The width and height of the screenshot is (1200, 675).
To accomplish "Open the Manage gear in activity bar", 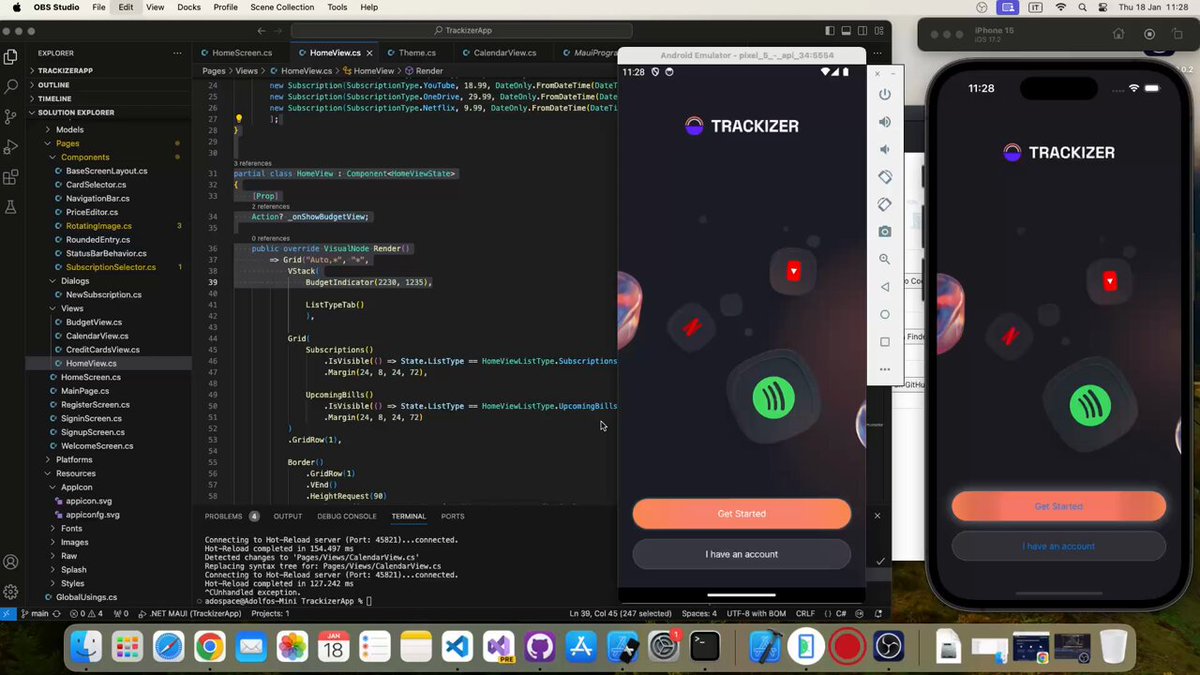I will coord(11,592).
